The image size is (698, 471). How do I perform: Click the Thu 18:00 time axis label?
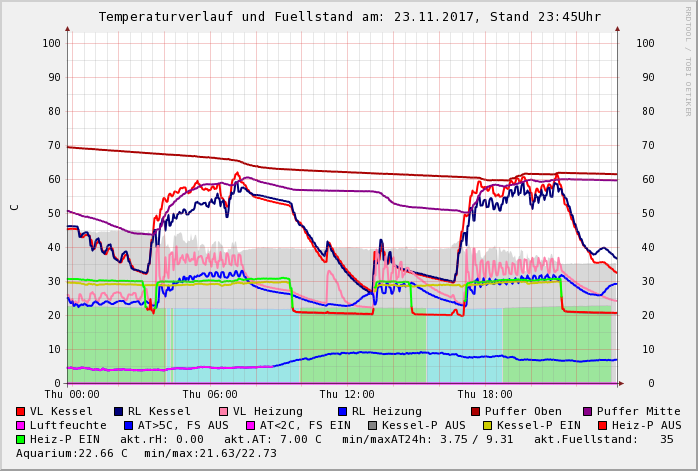pyautogui.click(x=485, y=394)
